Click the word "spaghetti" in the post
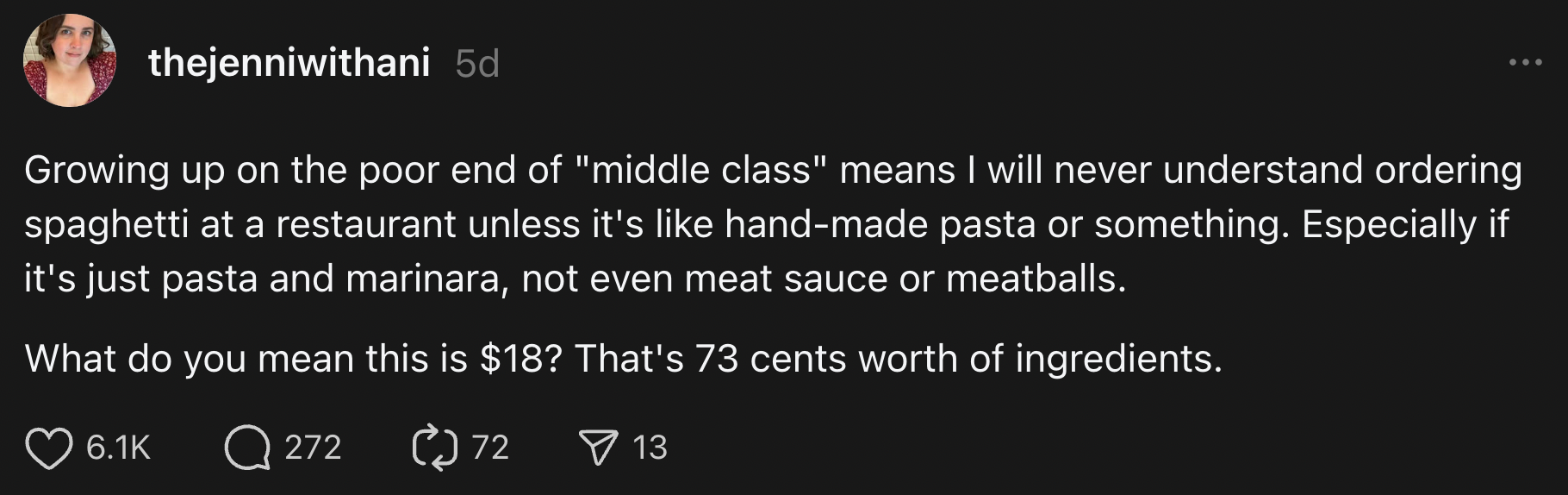 (x=106, y=224)
